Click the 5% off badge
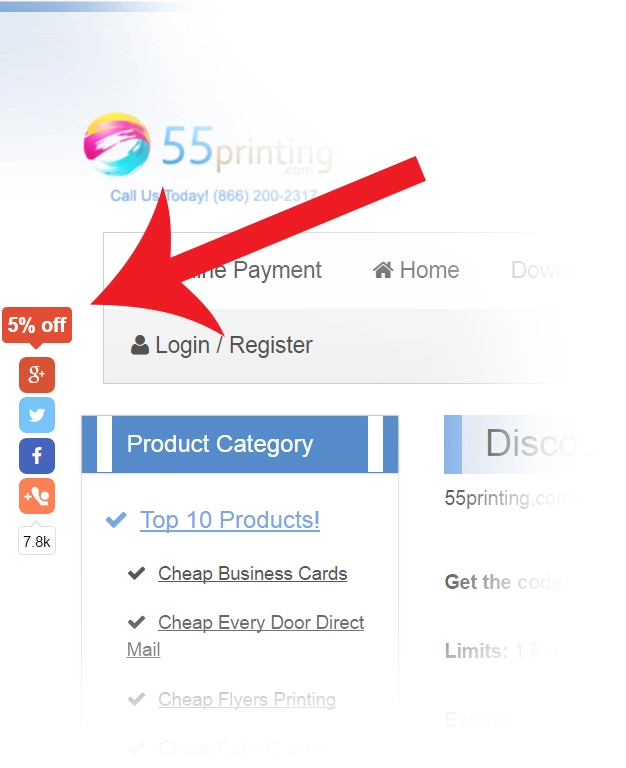This screenshot has width=626, height=768. tap(37, 325)
